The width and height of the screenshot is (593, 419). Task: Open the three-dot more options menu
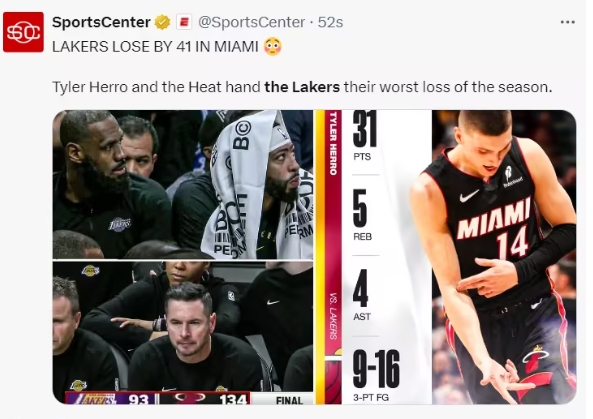[568, 22]
